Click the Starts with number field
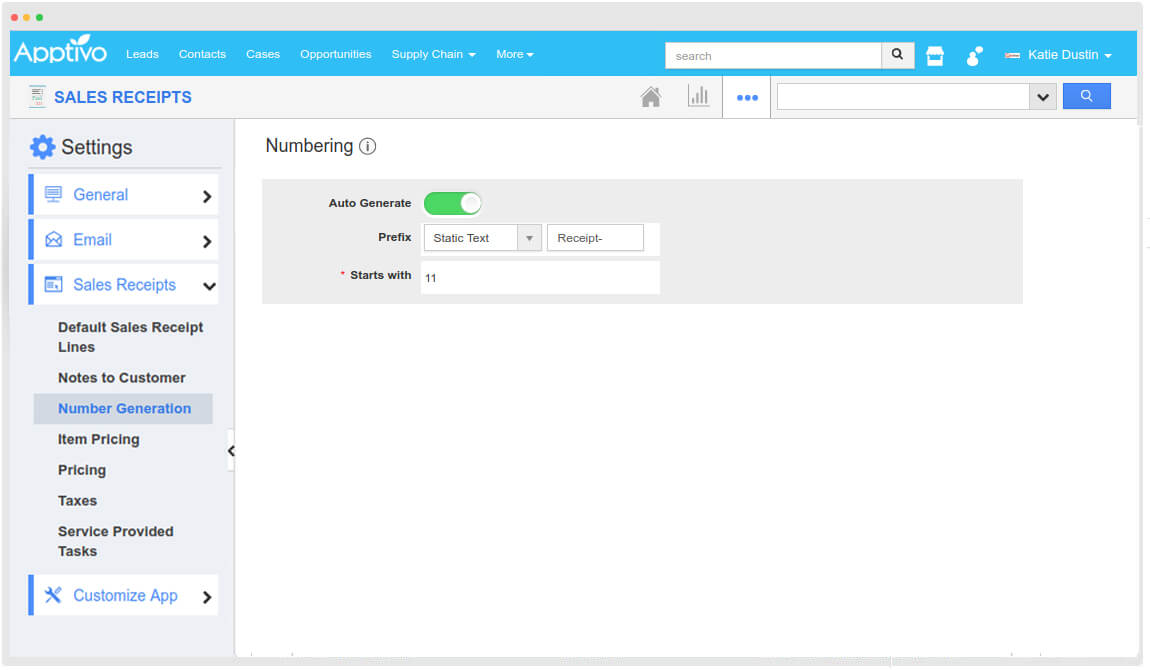The width and height of the screenshot is (1150, 670). (539, 278)
